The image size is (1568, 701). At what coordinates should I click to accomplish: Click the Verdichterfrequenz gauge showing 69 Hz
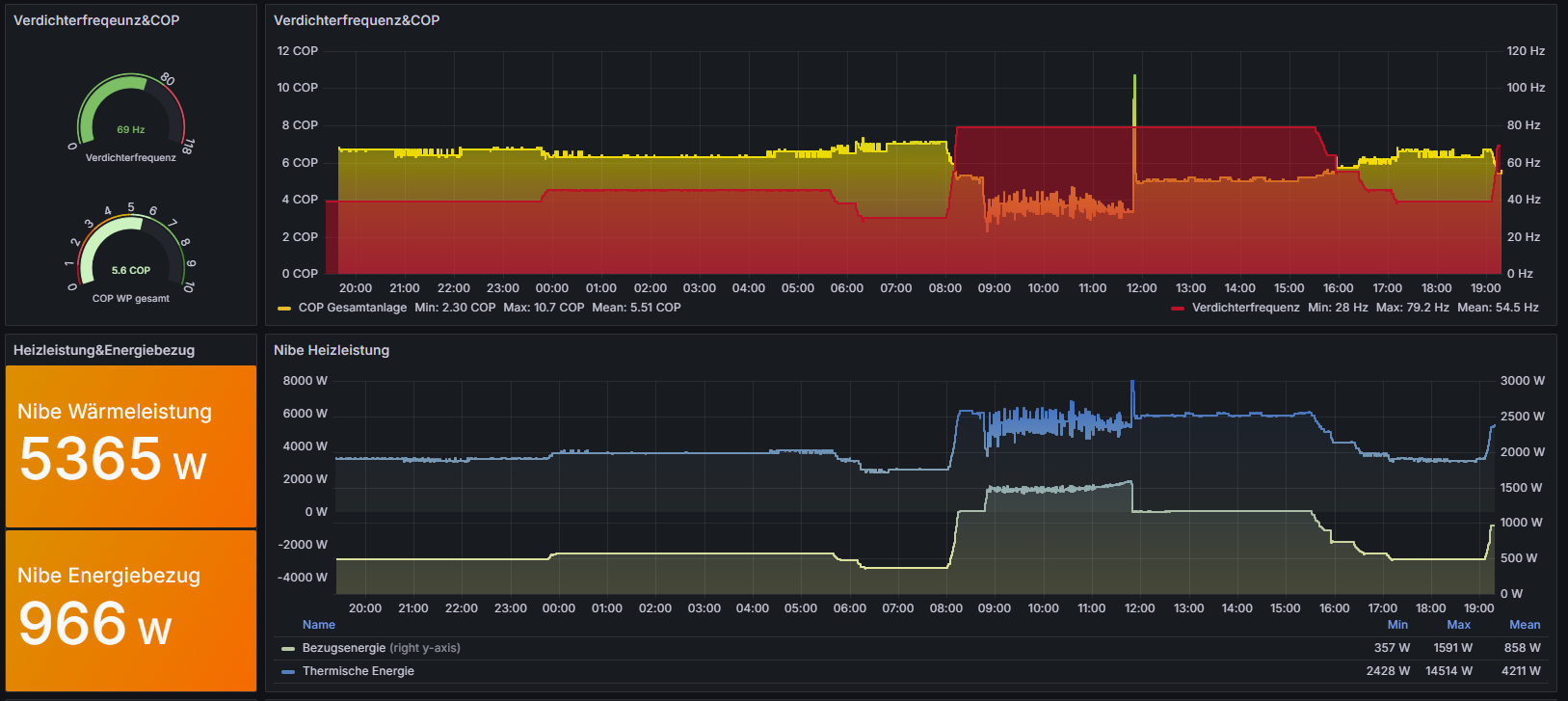(x=130, y=116)
